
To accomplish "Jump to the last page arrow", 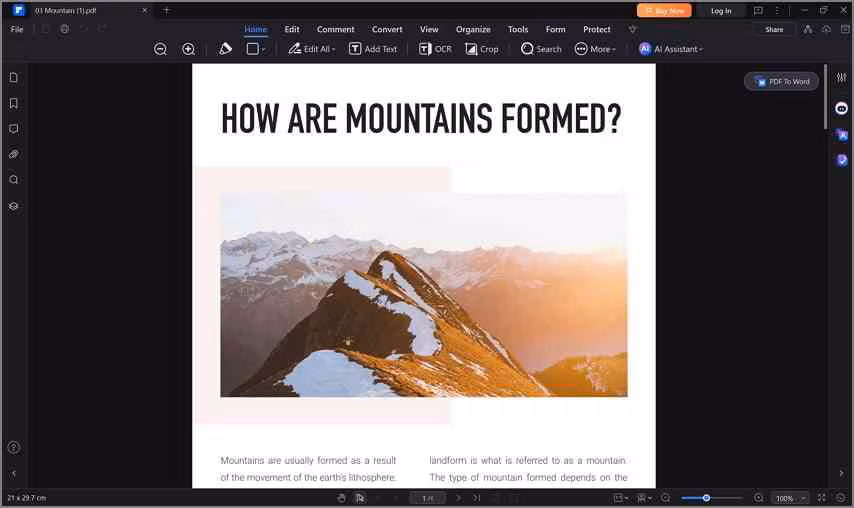I will click(x=477, y=498).
